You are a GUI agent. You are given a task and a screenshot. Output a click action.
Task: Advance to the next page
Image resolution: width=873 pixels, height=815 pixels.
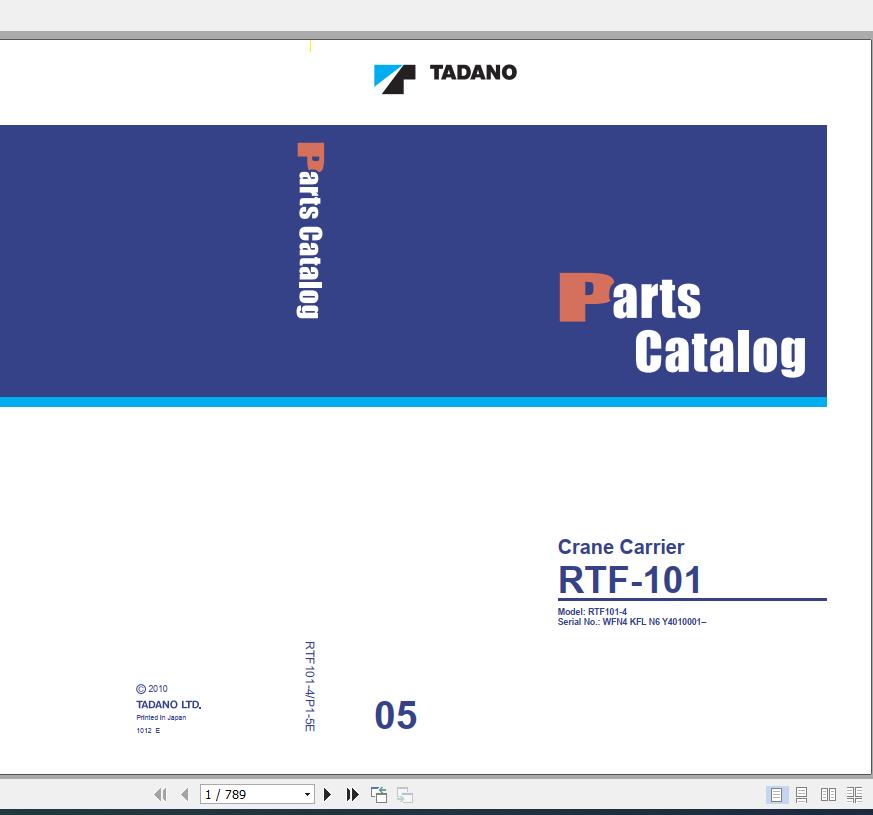(x=329, y=794)
